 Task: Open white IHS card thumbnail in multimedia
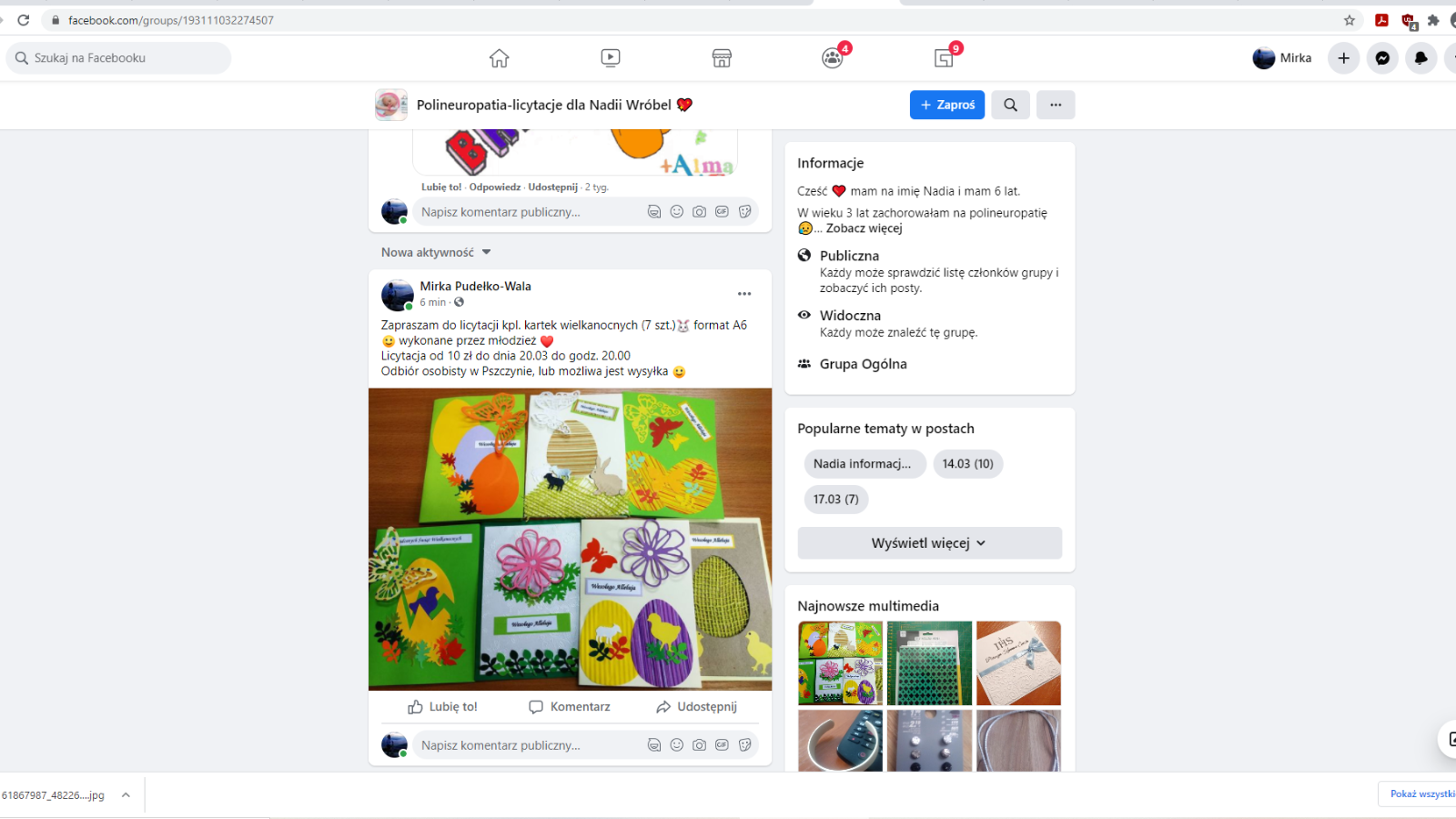(1018, 663)
